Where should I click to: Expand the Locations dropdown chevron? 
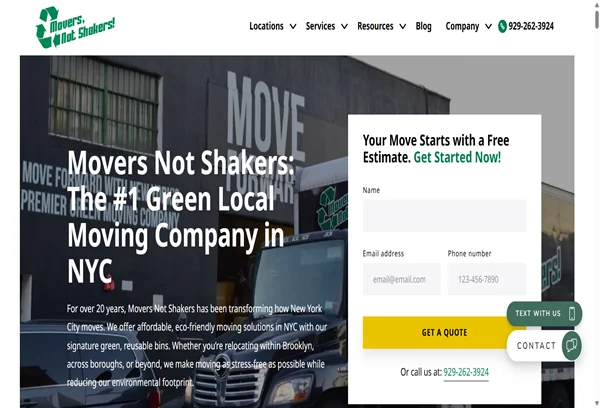pos(293,26)
